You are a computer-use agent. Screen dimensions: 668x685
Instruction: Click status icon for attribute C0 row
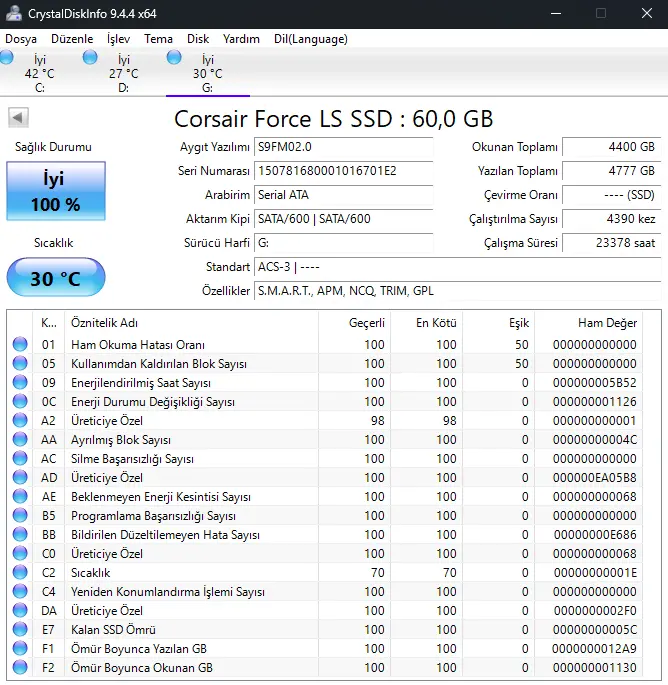(x=20, y=554)
